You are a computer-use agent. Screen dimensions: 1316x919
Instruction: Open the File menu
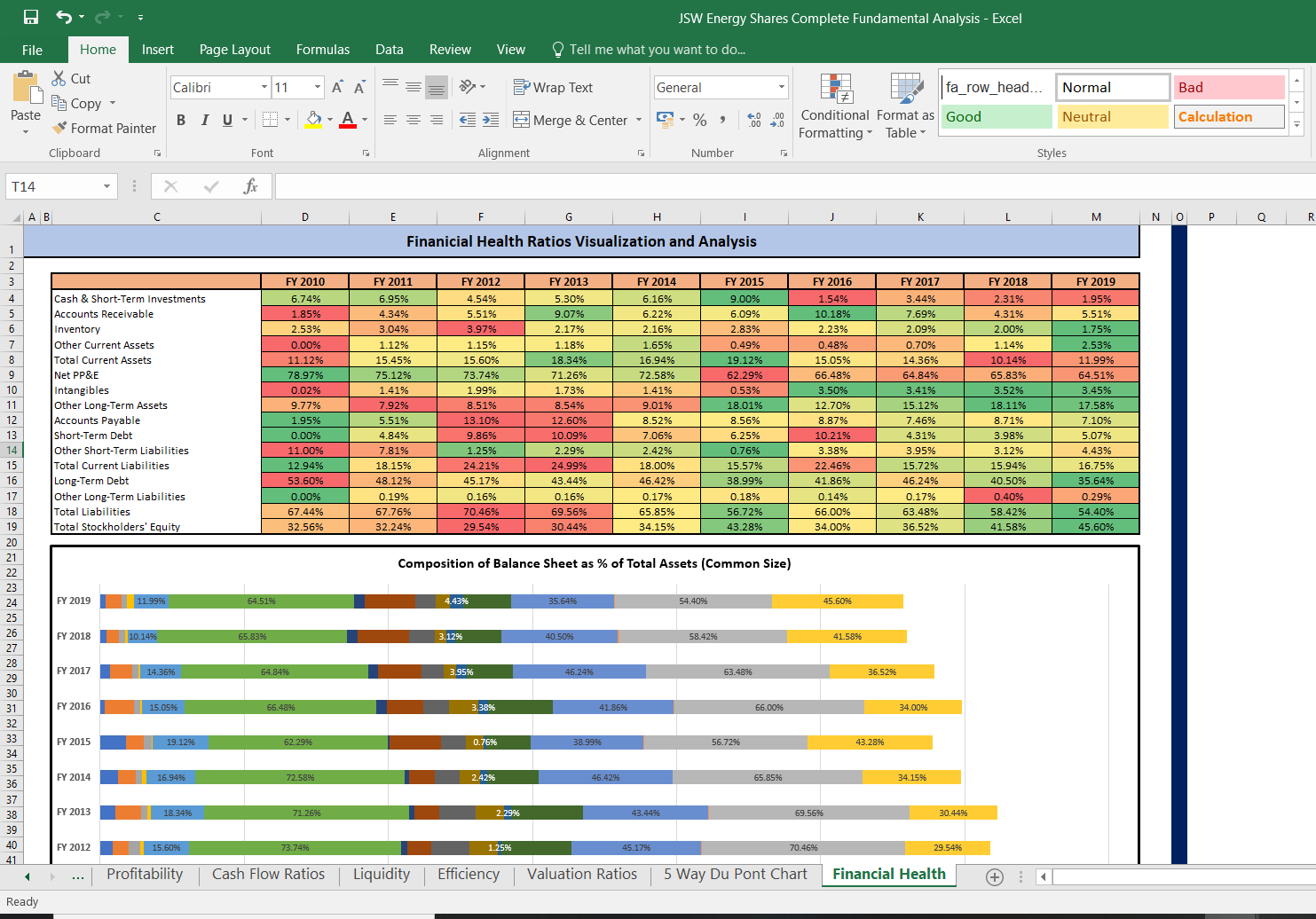tap(32, 50)
